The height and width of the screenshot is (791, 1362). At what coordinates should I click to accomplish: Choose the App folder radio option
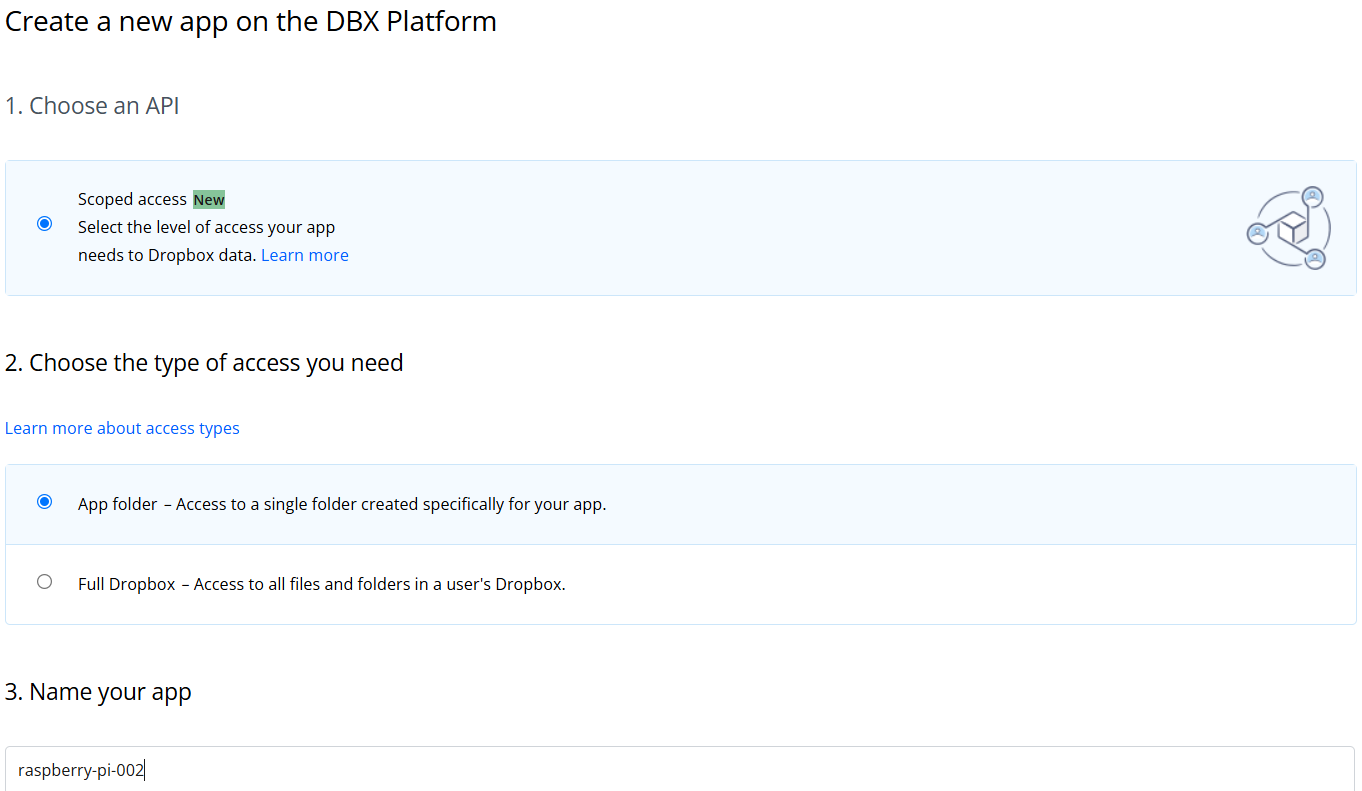click(44, 502)
